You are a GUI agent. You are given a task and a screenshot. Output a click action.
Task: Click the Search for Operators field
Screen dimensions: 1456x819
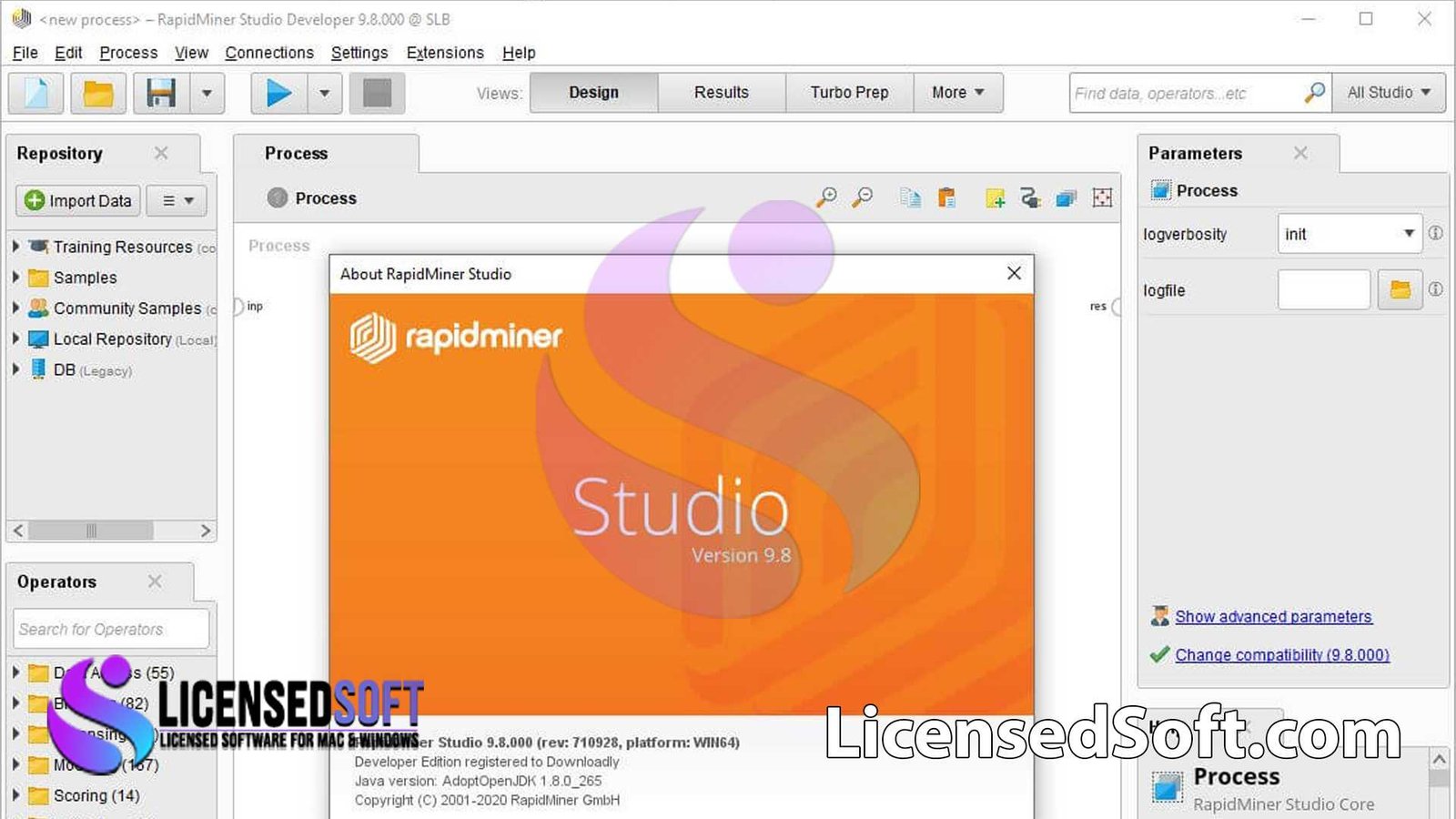click(x=110, y=629)
